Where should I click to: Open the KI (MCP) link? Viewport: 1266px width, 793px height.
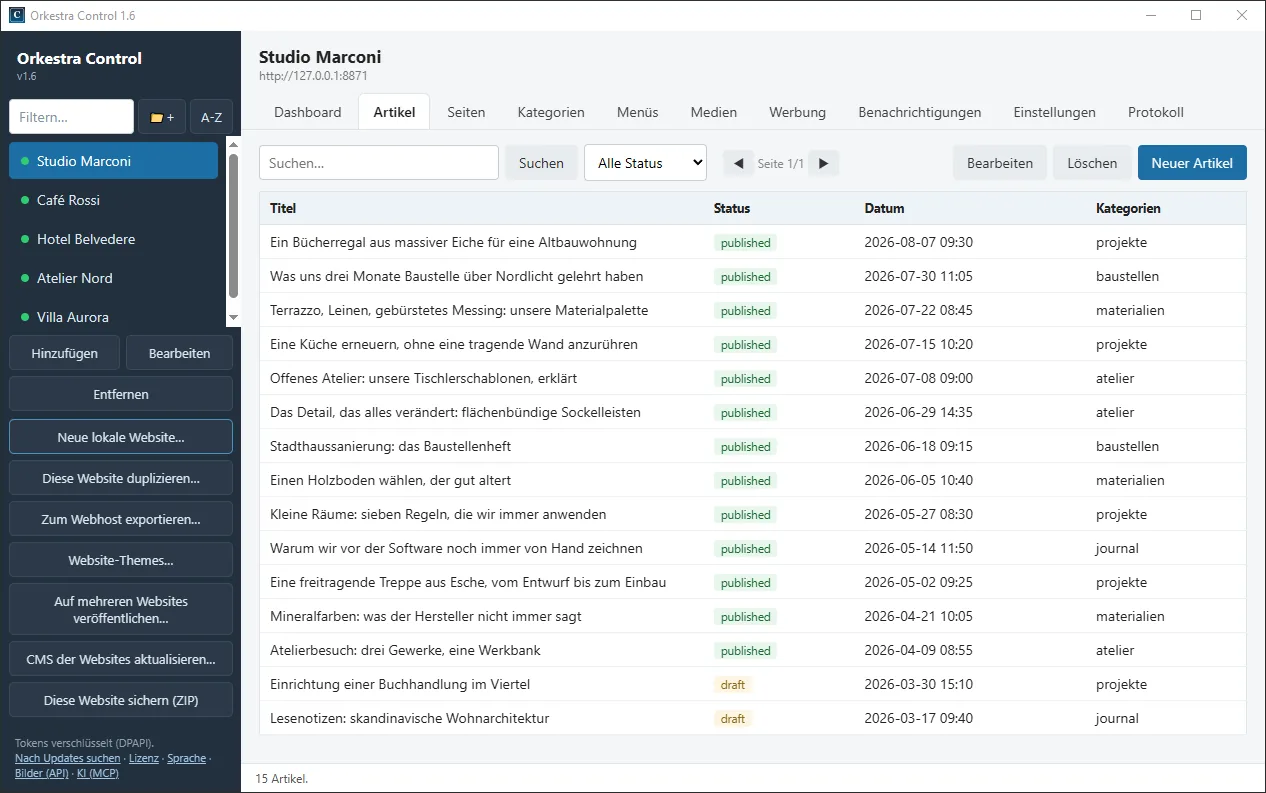click(97, 772)
